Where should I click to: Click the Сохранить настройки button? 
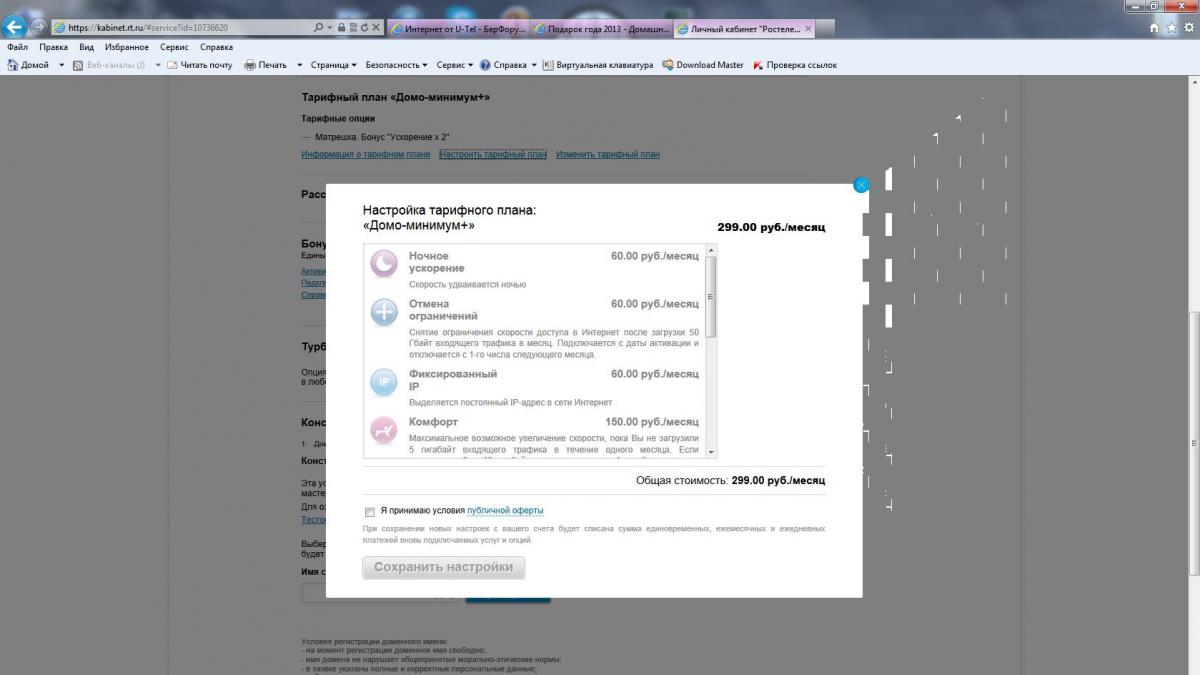[443, 567]
